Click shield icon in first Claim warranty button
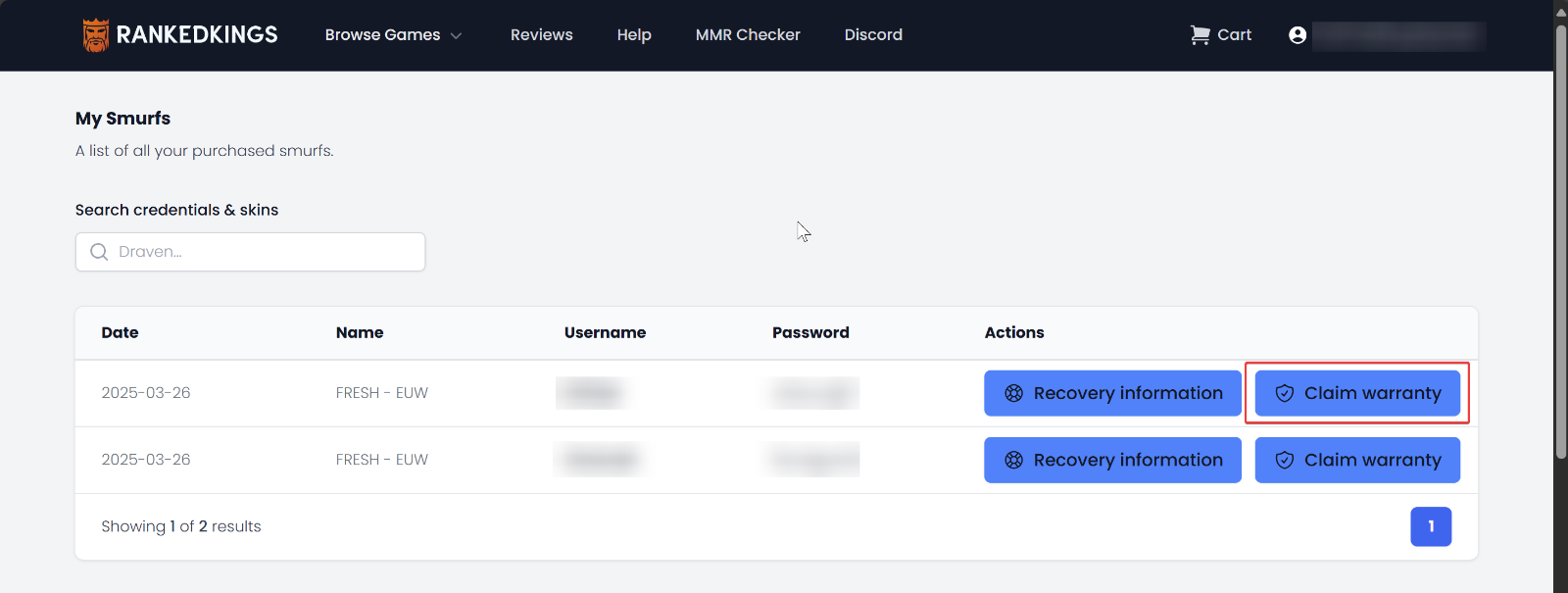The width and height of the screenshot is (1568, 593). (x=1284, y=393)
